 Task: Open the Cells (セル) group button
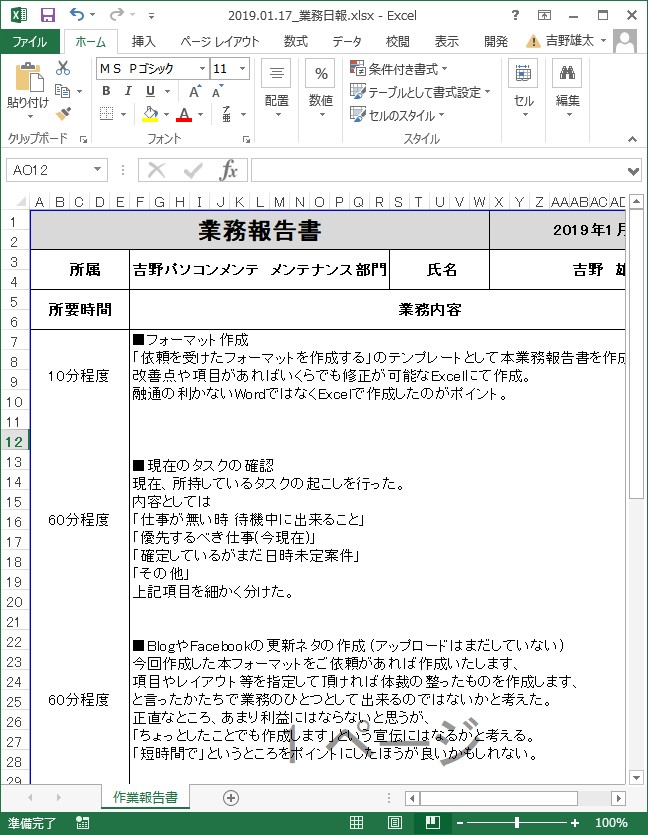click(x=524, y=88)
